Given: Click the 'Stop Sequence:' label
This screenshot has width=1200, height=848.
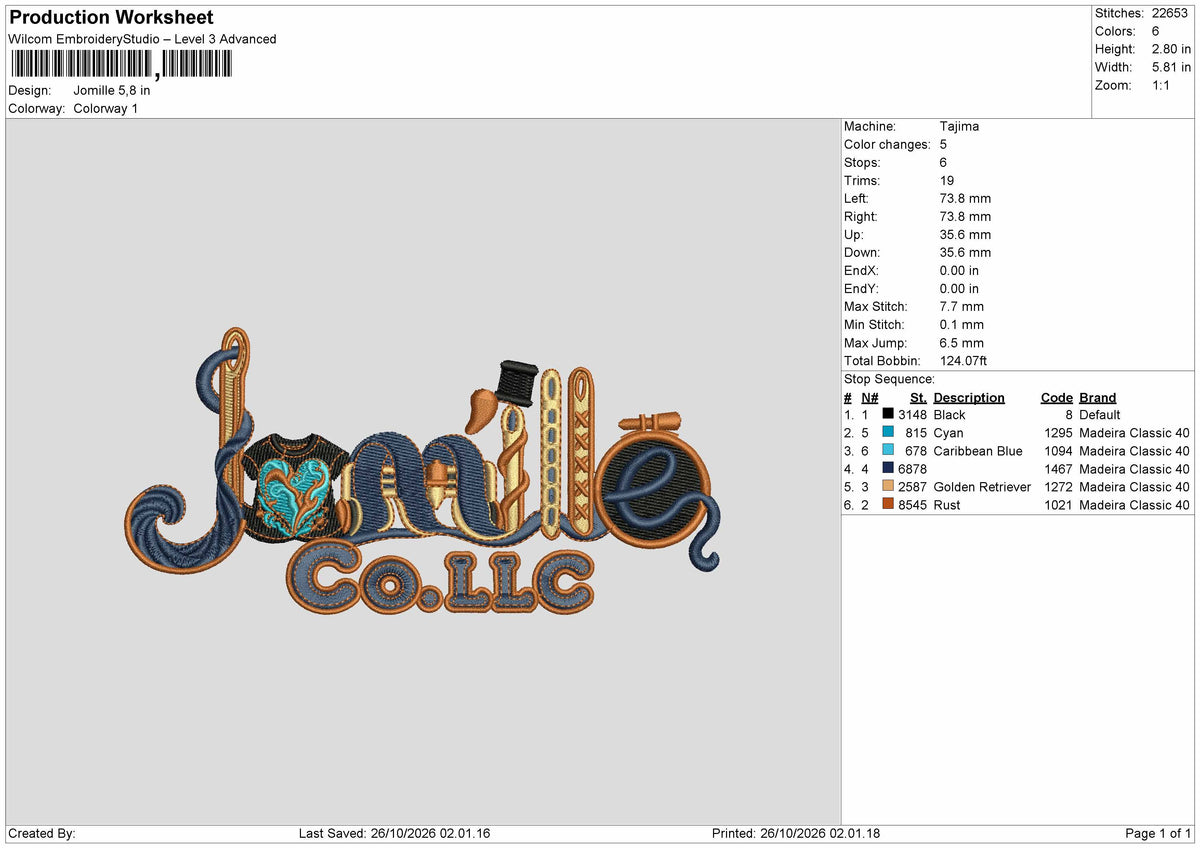Looking at the screenshot, I should (890, 379).
